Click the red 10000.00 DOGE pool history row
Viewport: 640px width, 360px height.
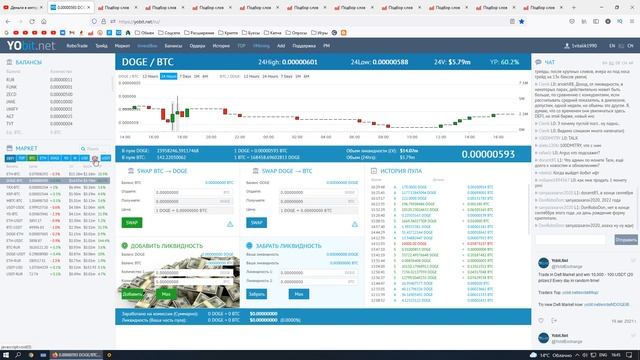(x=432, y=244)
